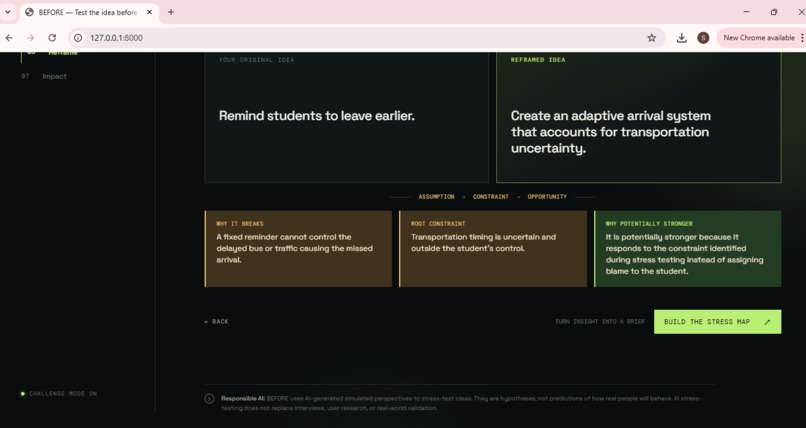Open a new tab with the plus icon
This screenshot has height=428, width=806.
pyautogui.click(x=171, y=12)
